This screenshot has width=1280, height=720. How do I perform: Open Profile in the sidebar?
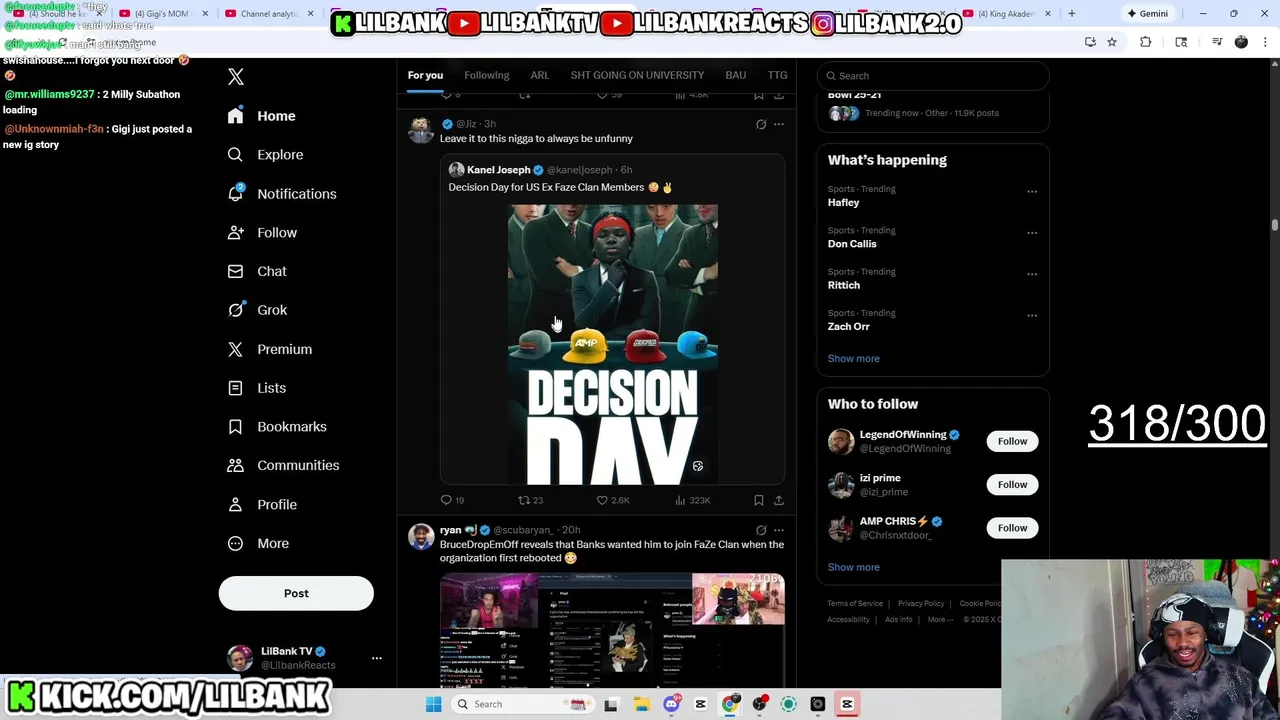coord(262,505)
